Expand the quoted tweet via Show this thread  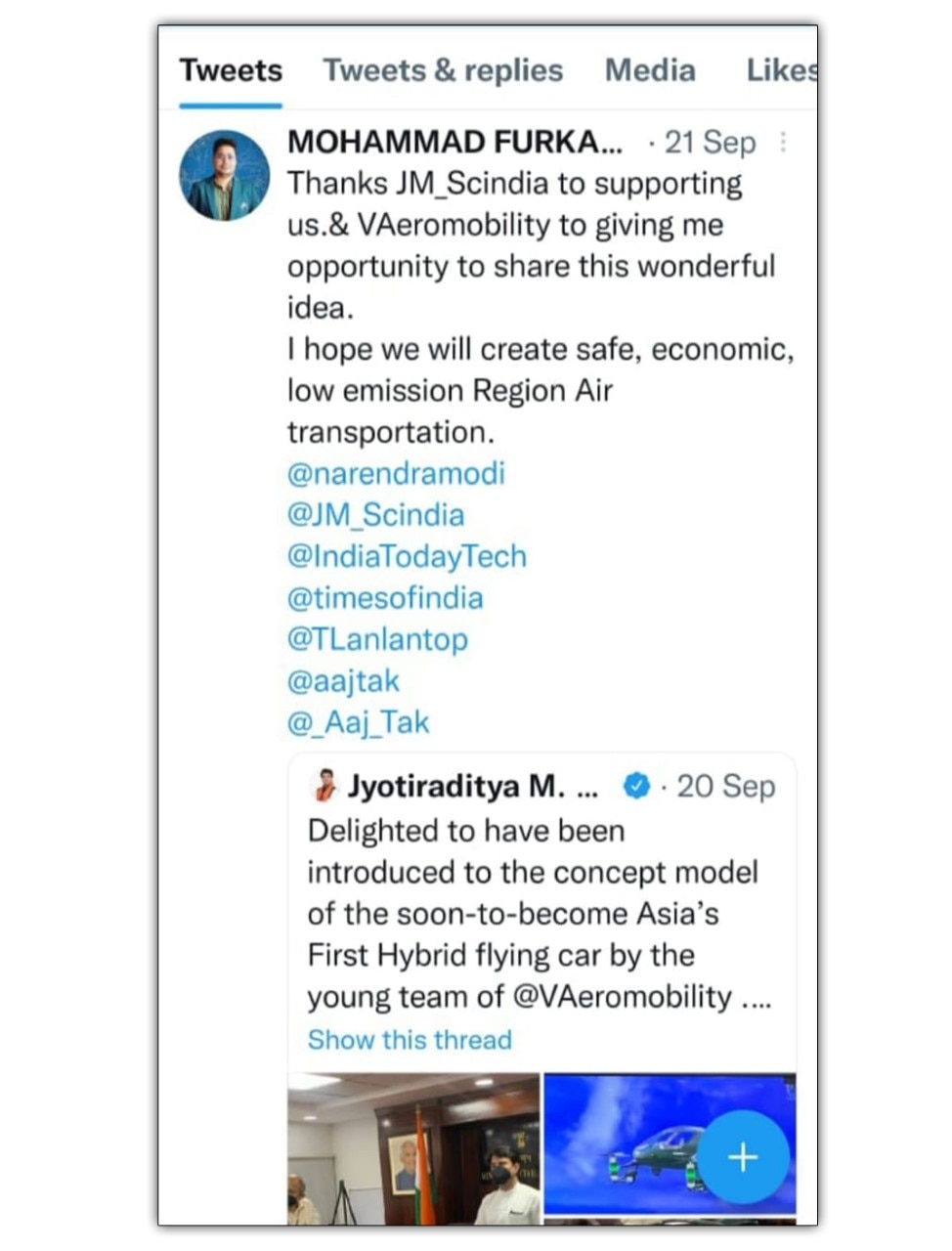pyautogui.click(x=410, y=1040)
